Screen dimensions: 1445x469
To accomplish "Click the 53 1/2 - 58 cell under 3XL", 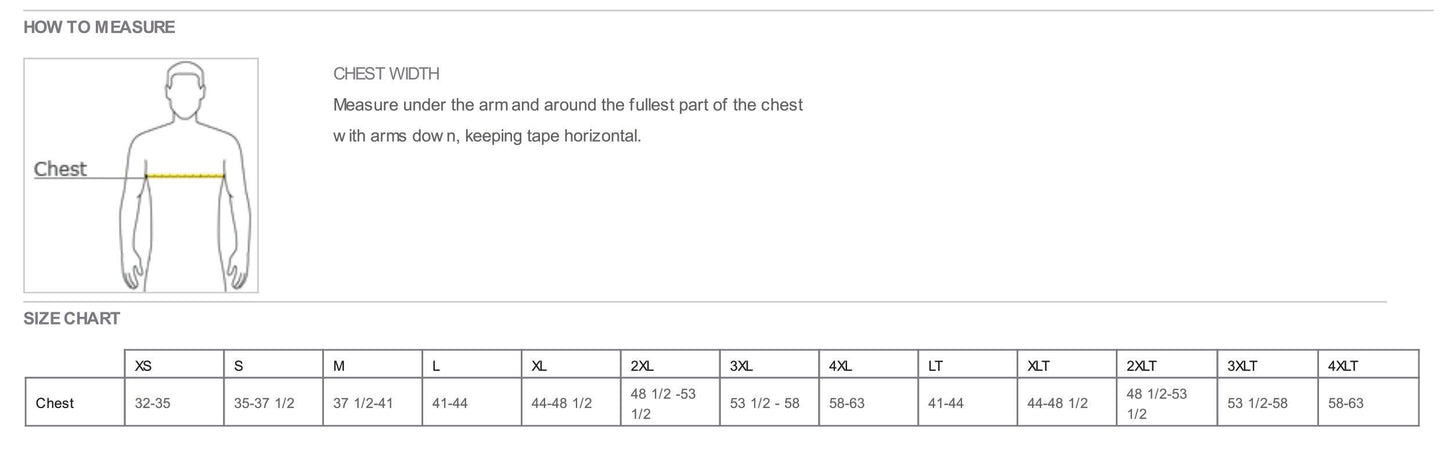I will point(765,404).
